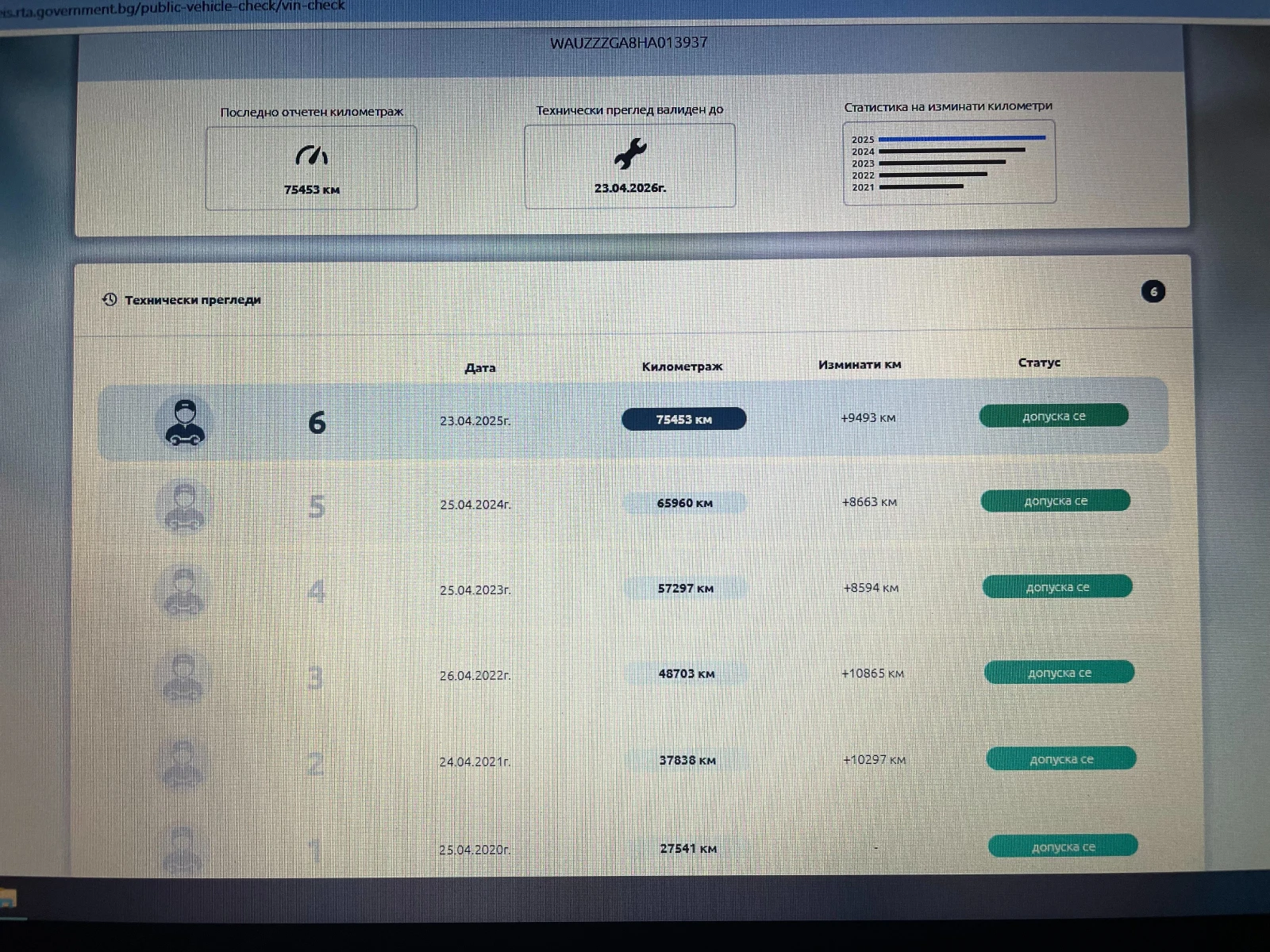
Task: Click the Дата column header
Action: [479, 367]
